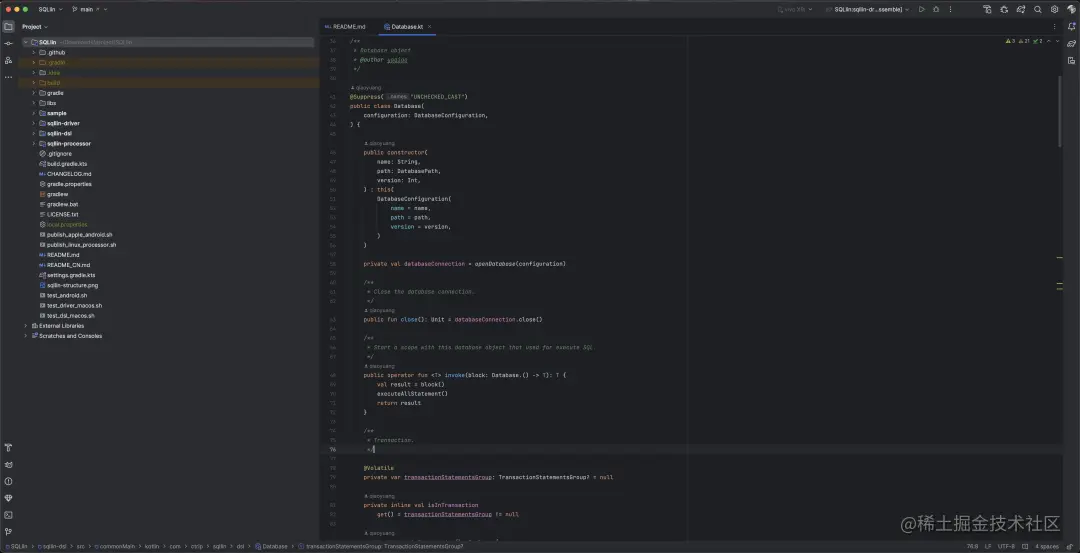Open the Build tool window hammer icon
This screenshot has width=1080, height=553.
[x=8, y=447]
